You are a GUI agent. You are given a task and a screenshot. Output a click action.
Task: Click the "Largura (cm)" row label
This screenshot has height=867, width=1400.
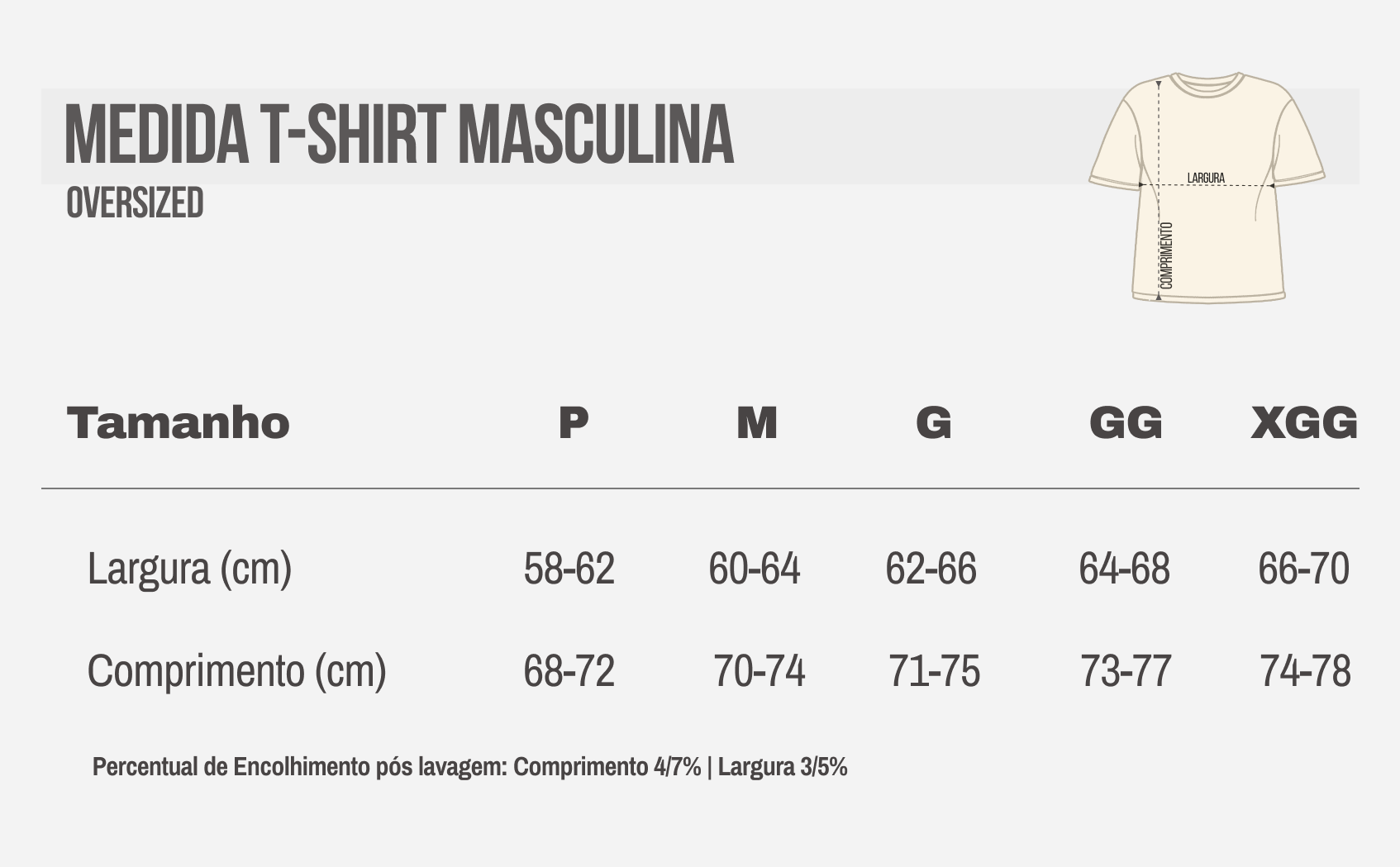pyautogui.click(x=189, y=569)
